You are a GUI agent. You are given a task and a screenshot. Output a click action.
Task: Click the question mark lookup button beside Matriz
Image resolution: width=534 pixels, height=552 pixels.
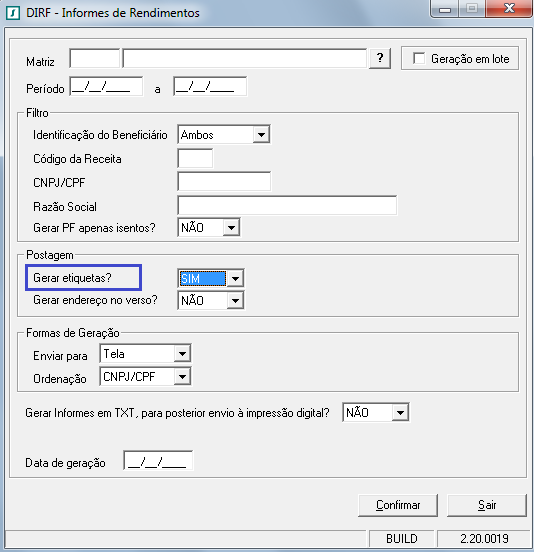379,58
